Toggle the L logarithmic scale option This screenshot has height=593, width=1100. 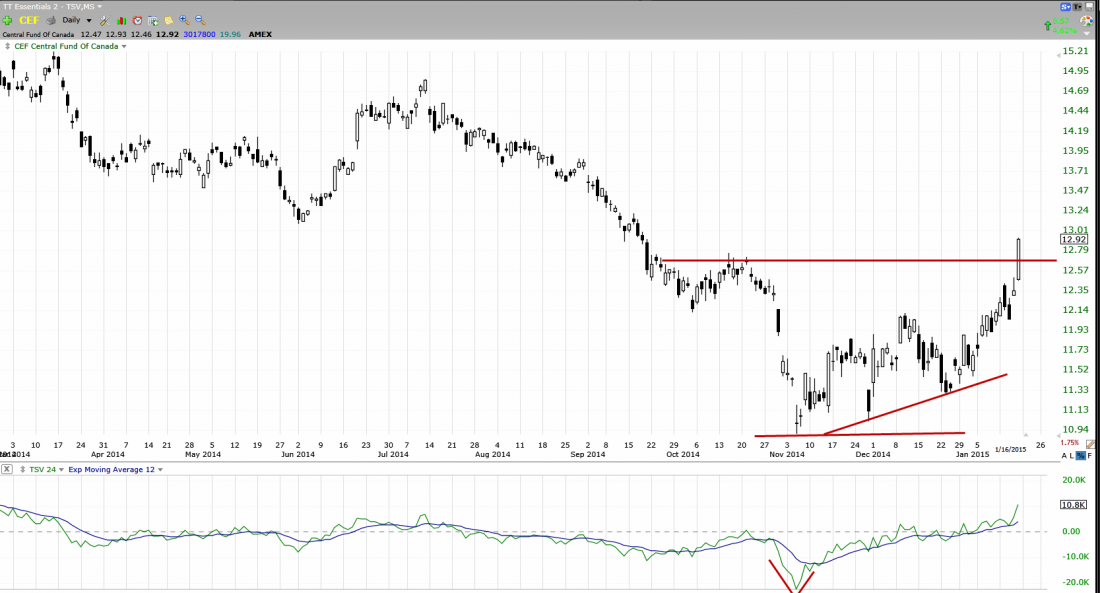tap(1072, 455)
